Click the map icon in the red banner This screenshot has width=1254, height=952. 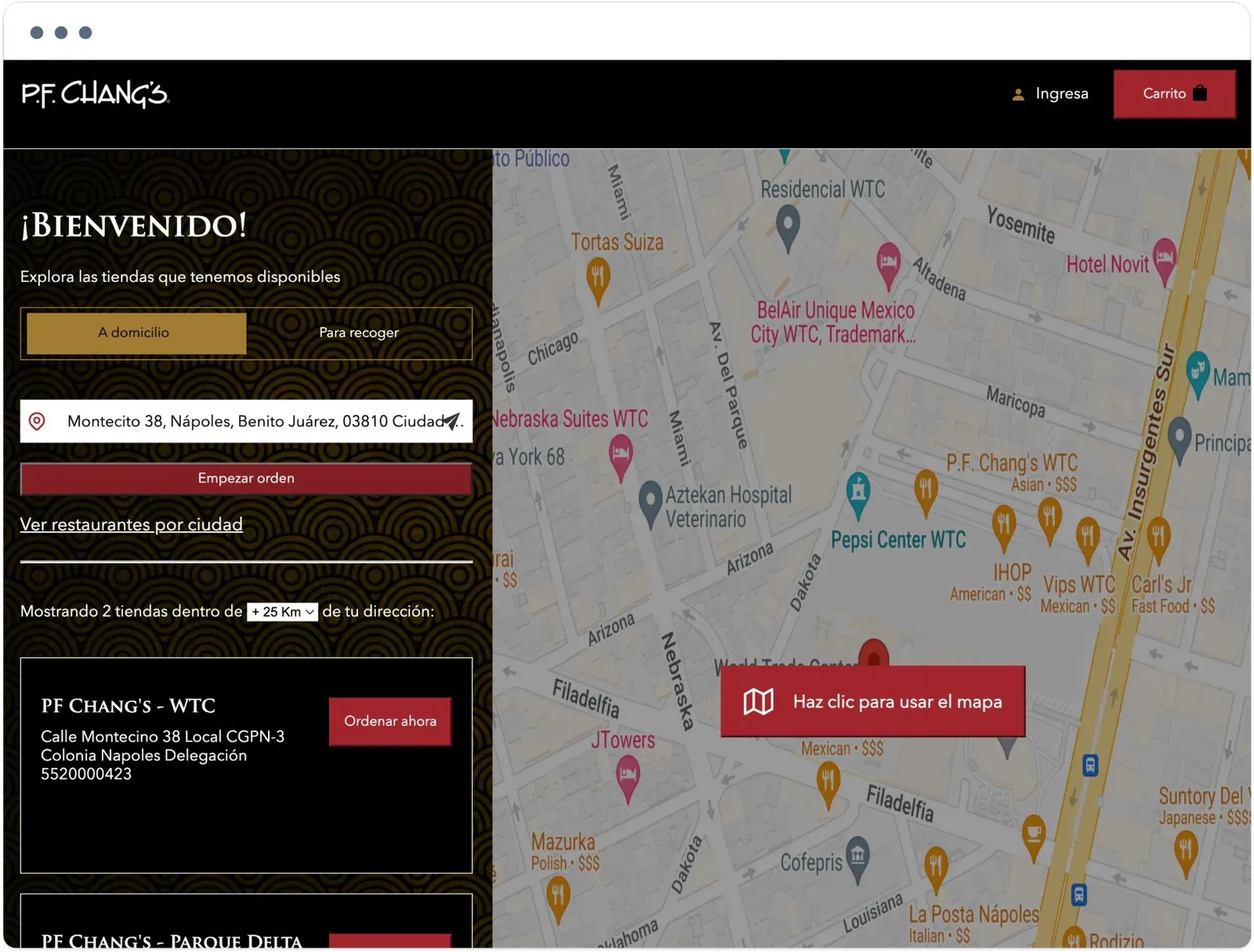(759, 702)
